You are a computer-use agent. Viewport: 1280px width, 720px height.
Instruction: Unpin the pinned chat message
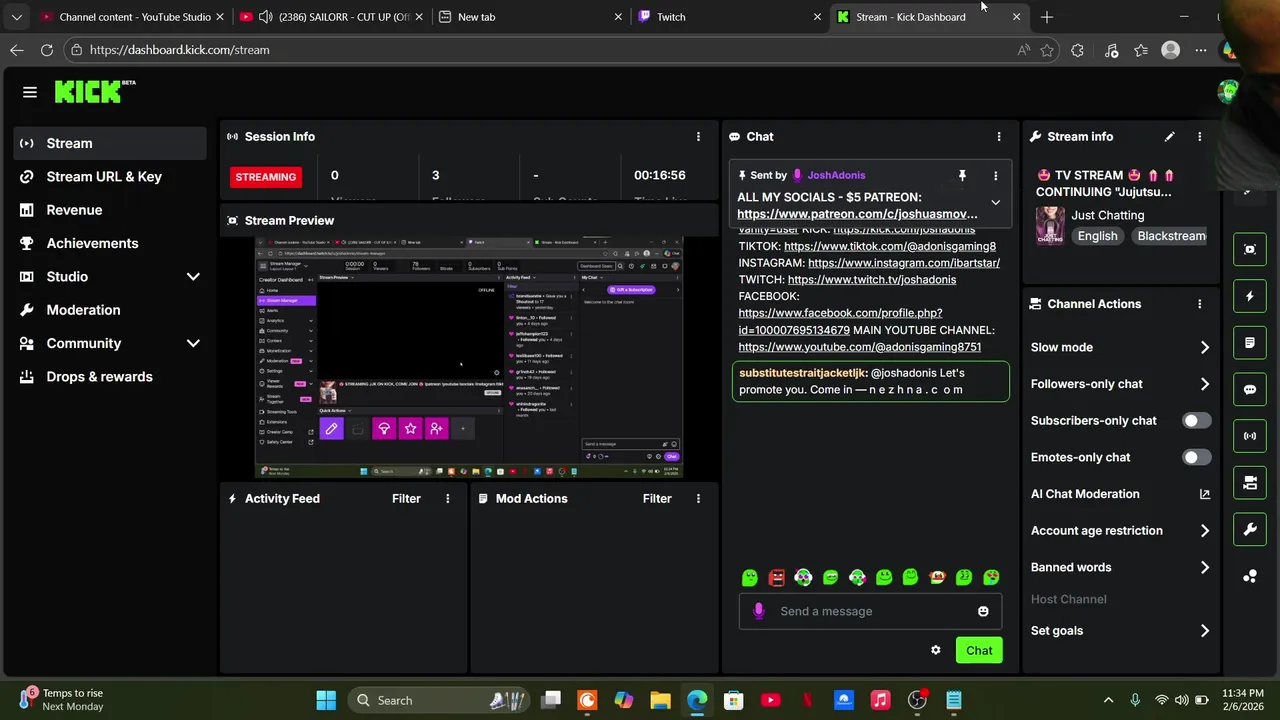962,176
